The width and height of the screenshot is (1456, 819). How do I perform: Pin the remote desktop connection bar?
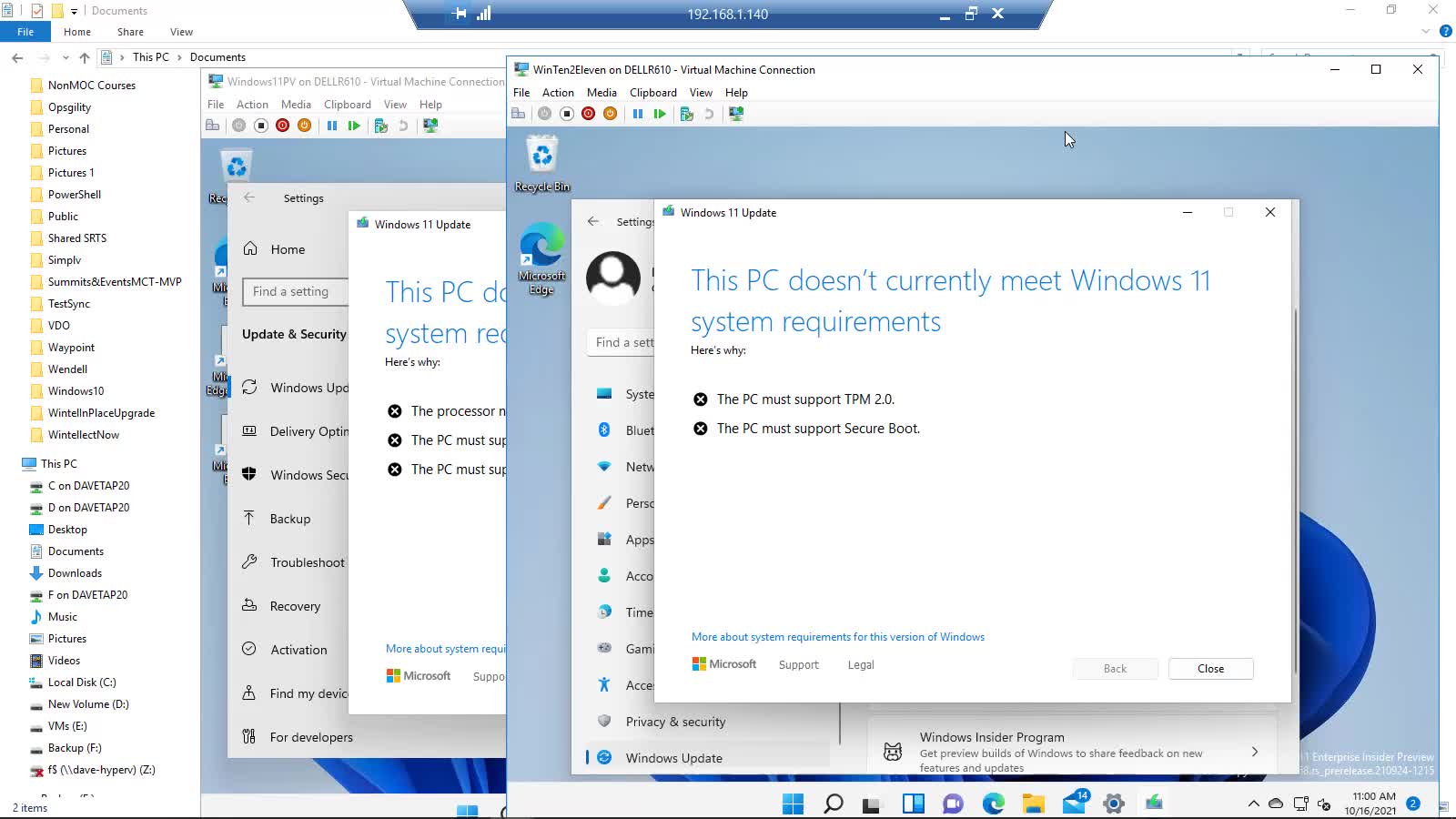[460, 14]
